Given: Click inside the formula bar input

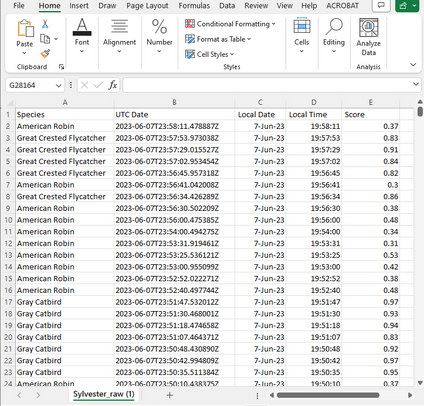Looking at the screenshot, I should pyautogui.click(x=267, y=85).
